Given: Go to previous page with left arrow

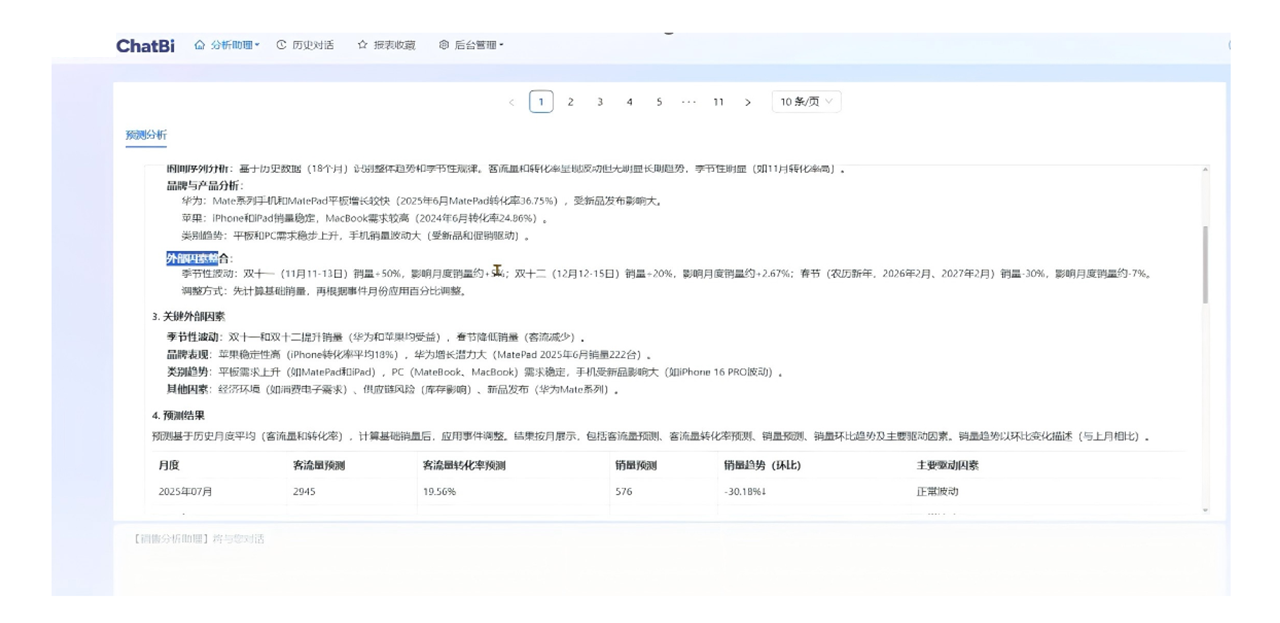Looking at the screenshot, I should pyautogui.click(x=512, y=102).
